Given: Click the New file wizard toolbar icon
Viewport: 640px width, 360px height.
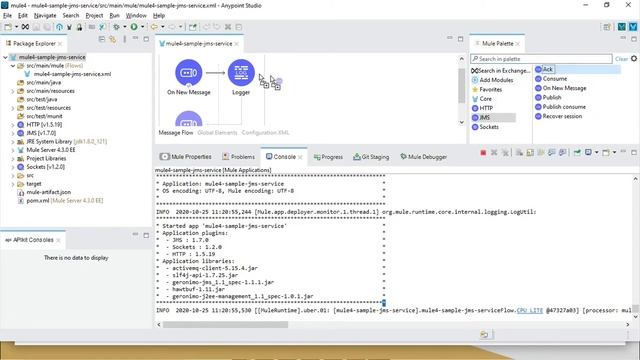Looking at the screenshot, I should point(8,27).
